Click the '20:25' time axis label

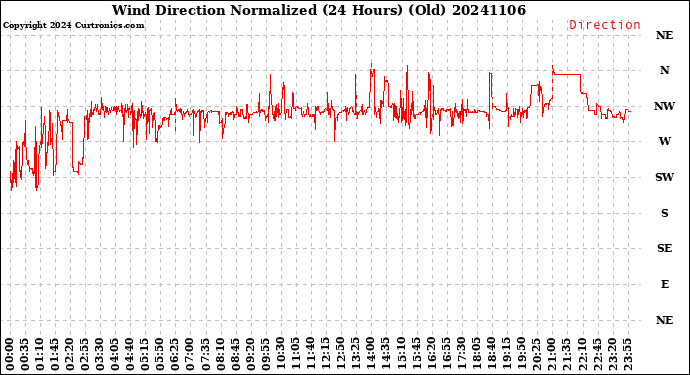[x=536, y=354]
